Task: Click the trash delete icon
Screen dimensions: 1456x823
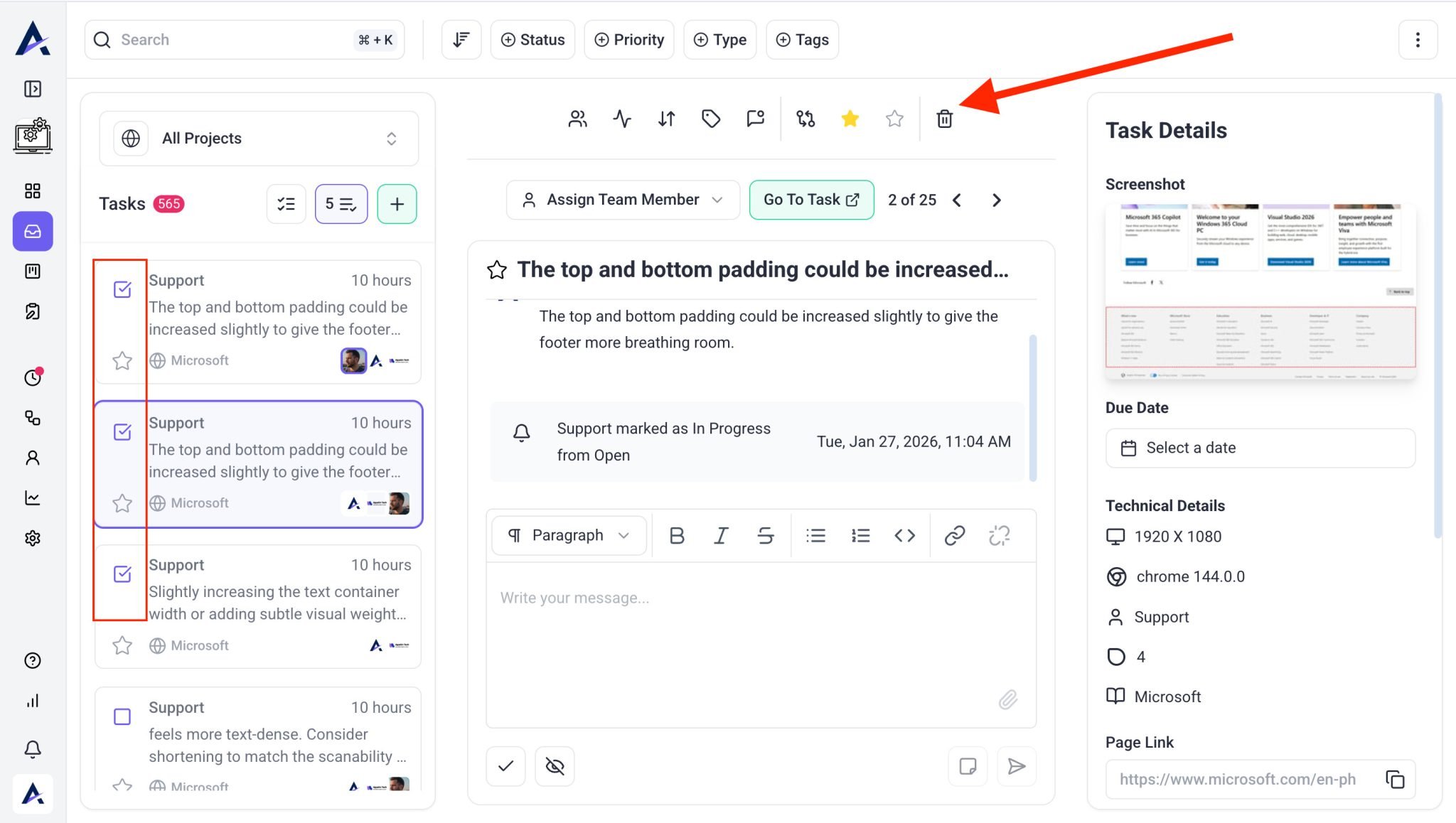Action: point(944,119)
